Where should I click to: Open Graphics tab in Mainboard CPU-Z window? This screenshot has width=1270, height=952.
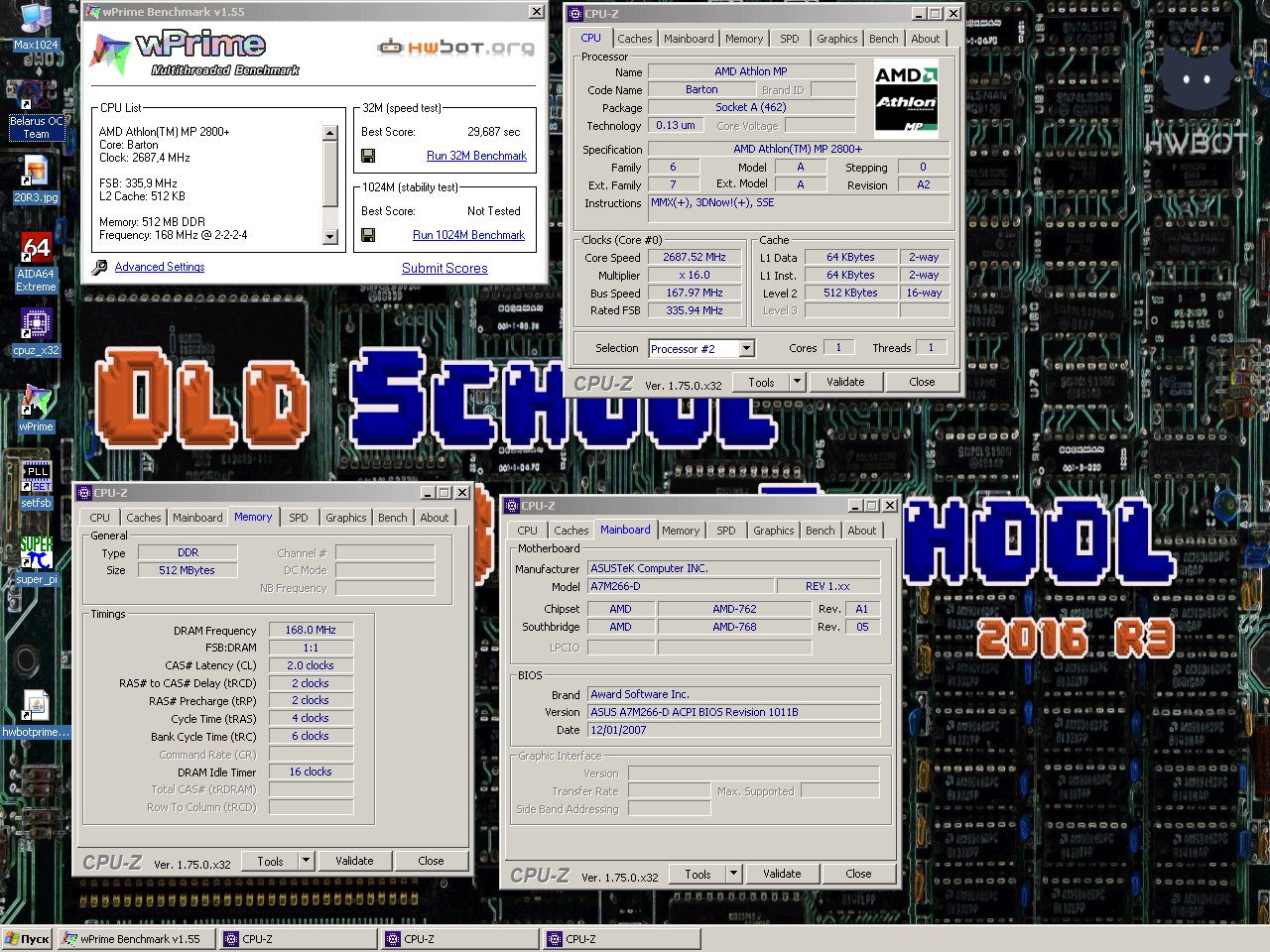[x=774, y=531]
